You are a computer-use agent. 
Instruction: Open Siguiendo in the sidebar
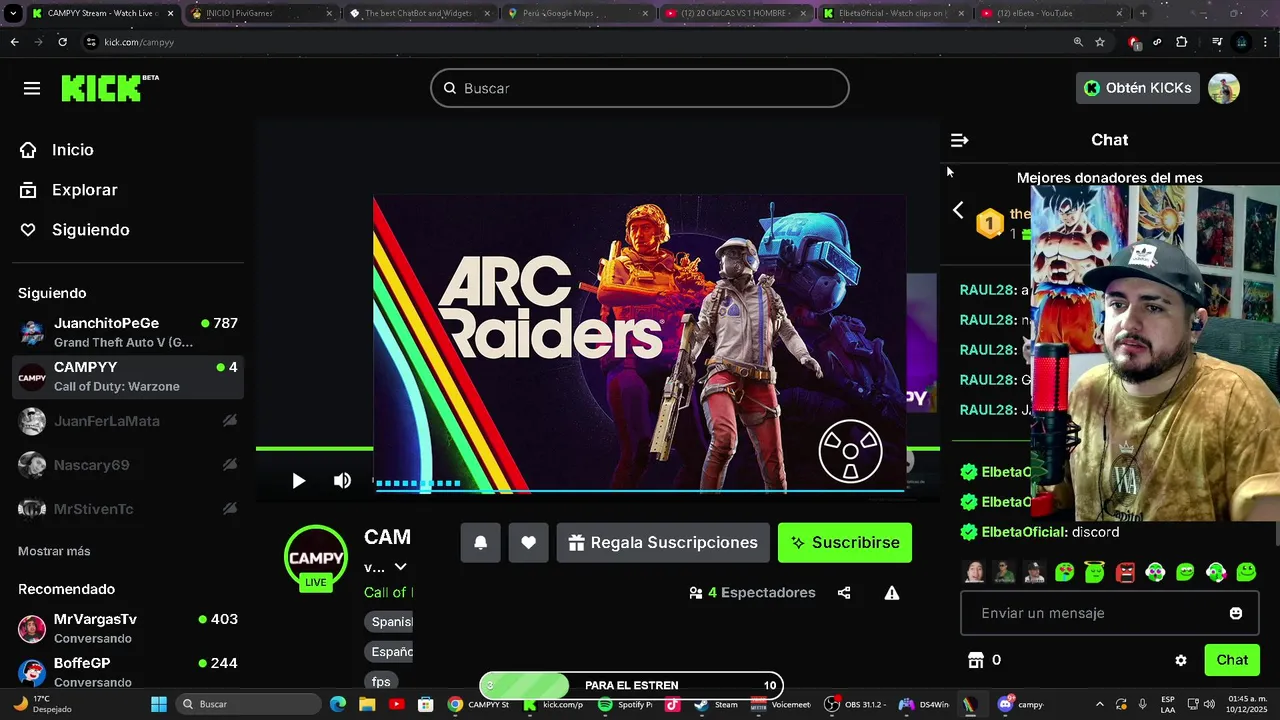click(x=76, y=230)
